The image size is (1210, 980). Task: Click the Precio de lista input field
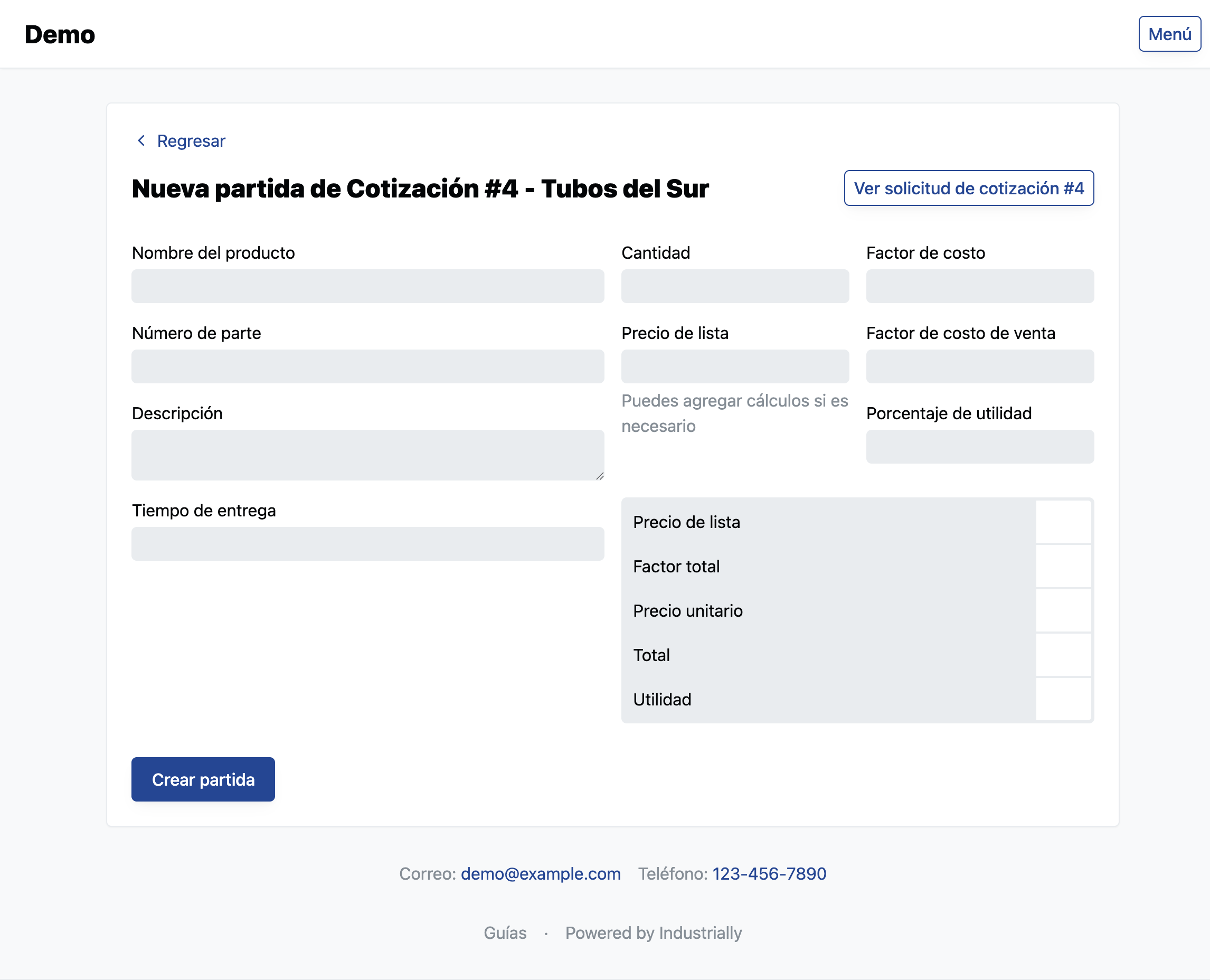pyautogui.click(x=735, y=366)
